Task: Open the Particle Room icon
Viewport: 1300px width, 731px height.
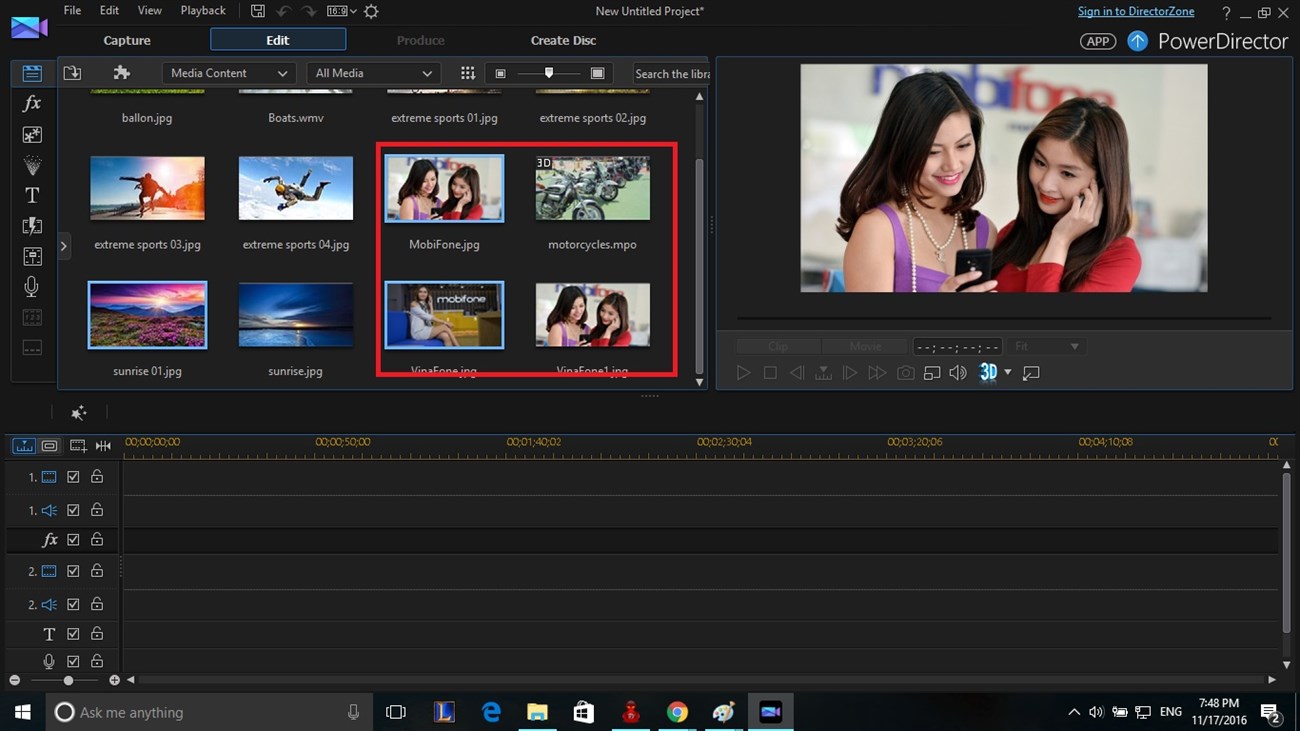Action: [x=32, y=165]
